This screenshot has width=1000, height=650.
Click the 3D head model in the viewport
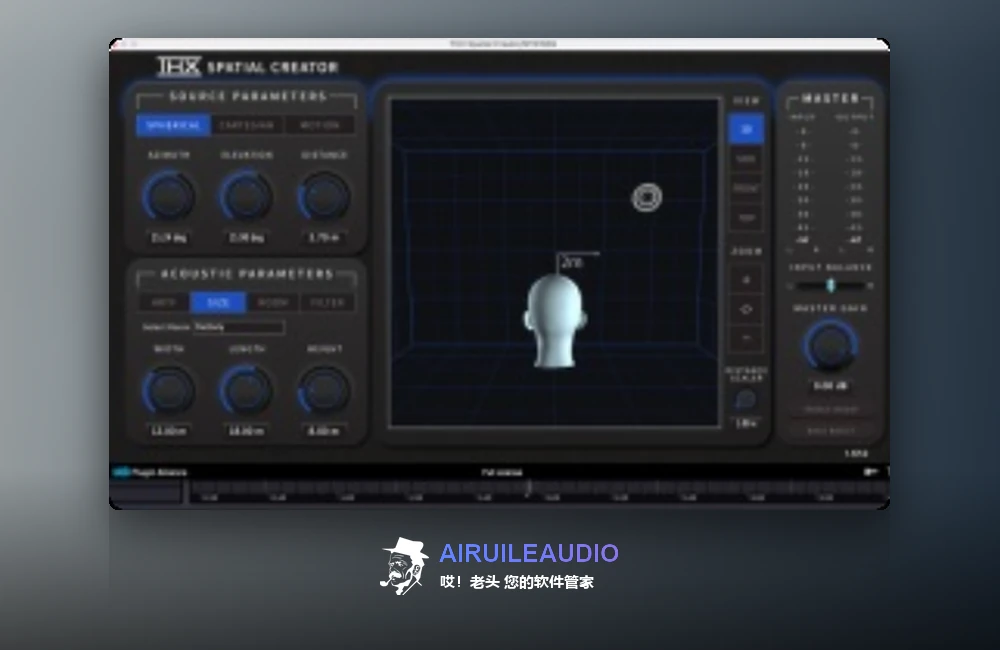(554, 321)
